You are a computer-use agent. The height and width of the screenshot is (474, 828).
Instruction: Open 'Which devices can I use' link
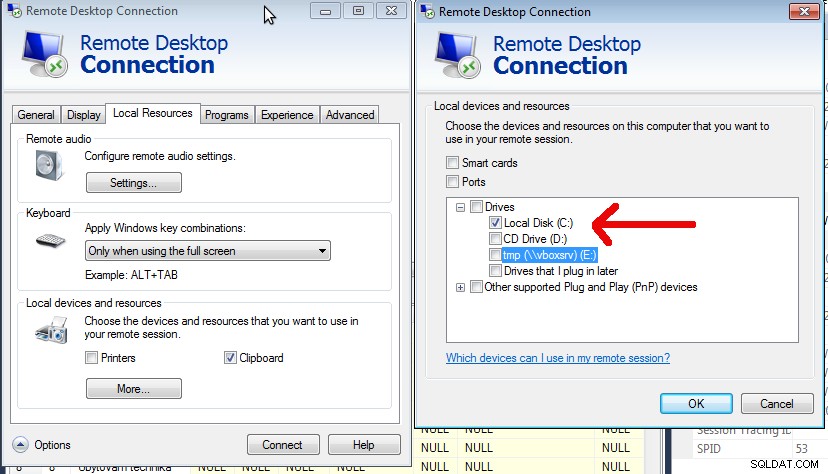[x=558, y=358]
